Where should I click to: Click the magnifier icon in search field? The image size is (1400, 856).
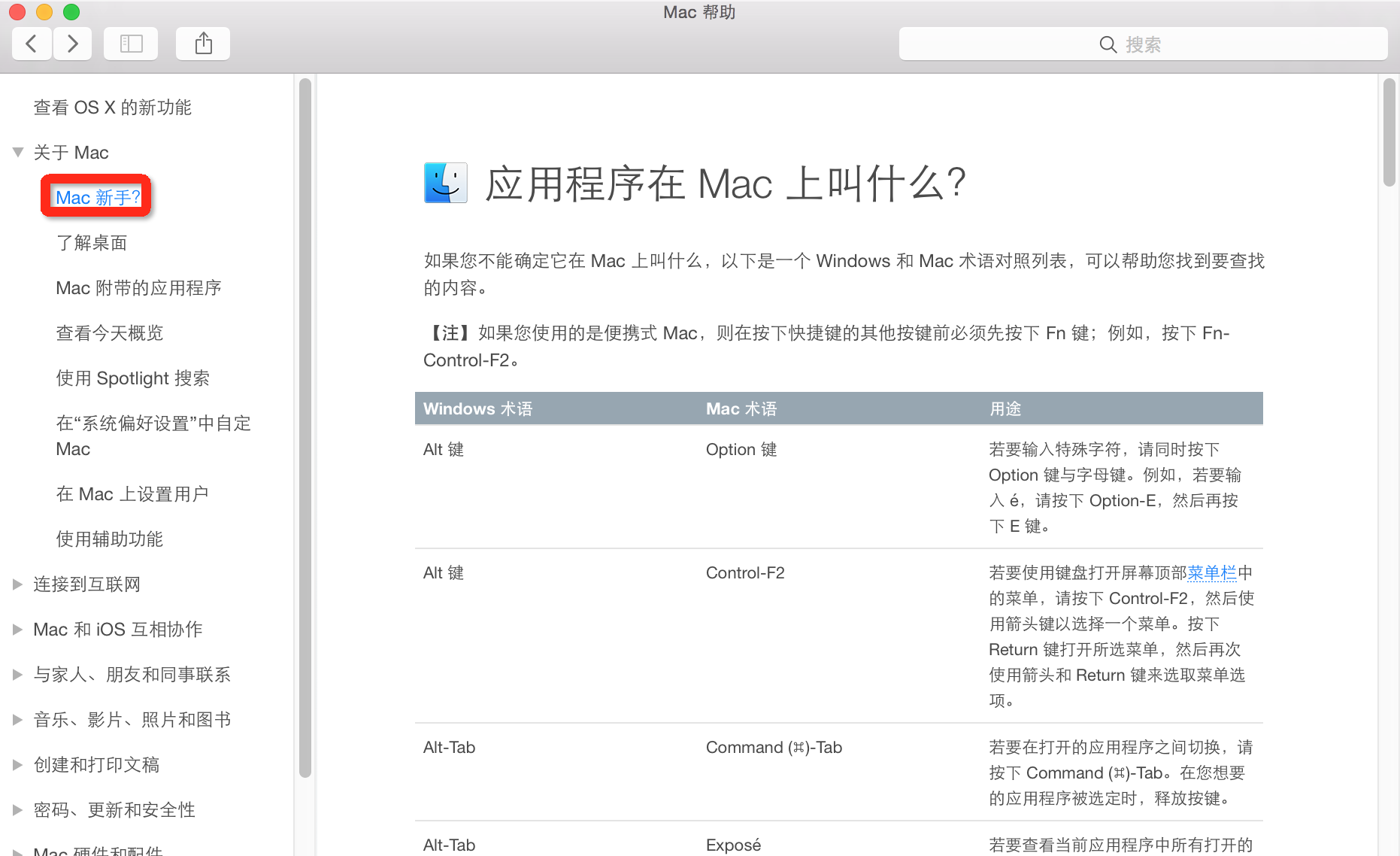point(1108,44)
